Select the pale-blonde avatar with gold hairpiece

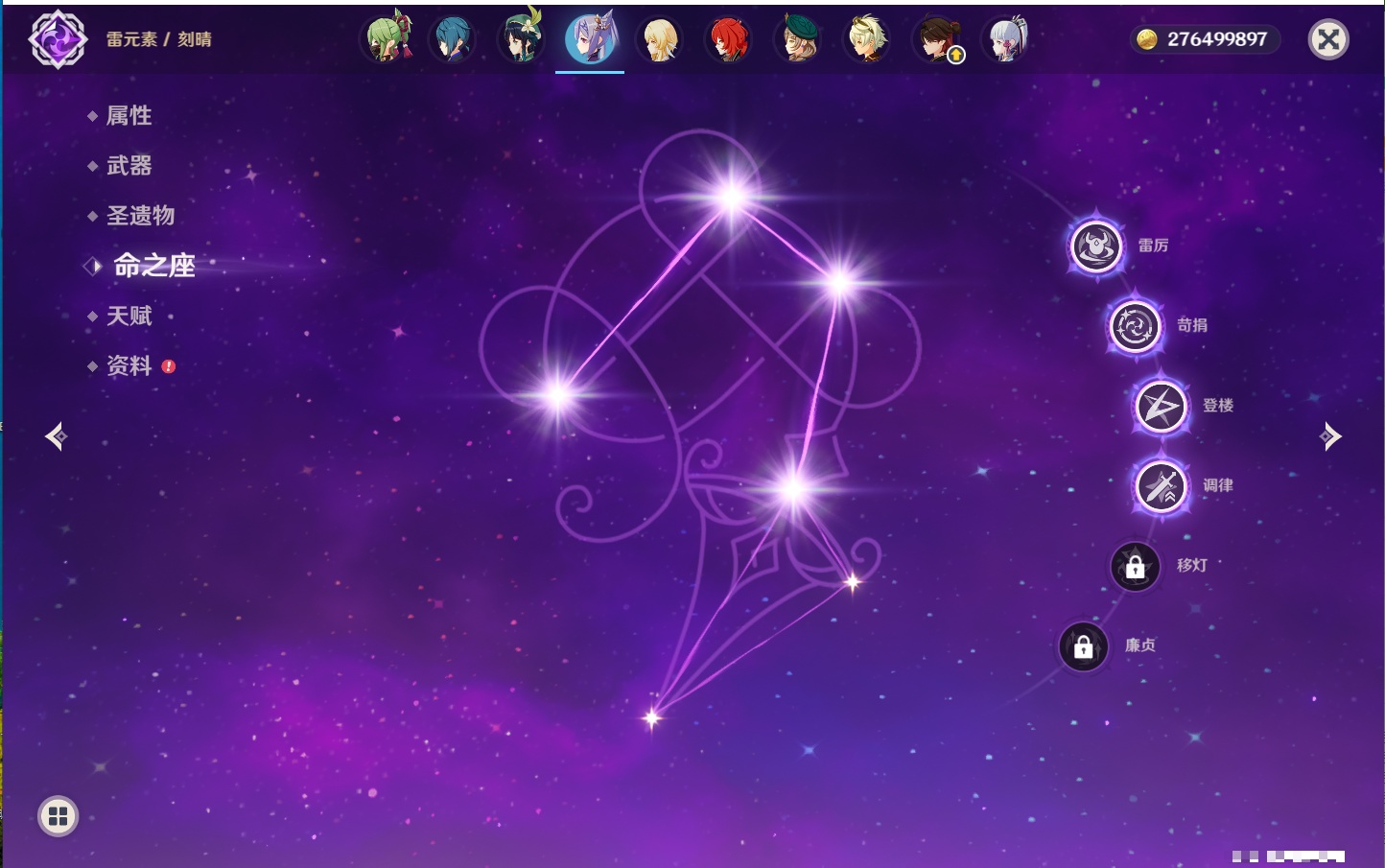point(867,39)
